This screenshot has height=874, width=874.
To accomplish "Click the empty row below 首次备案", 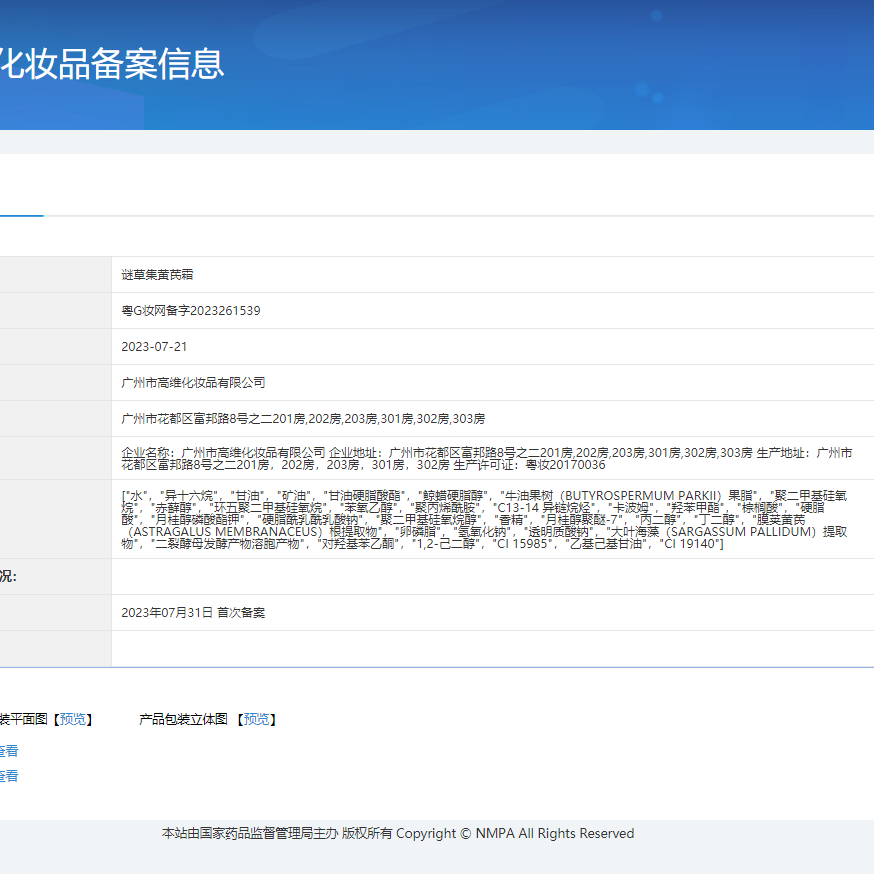I will point(490,649).
